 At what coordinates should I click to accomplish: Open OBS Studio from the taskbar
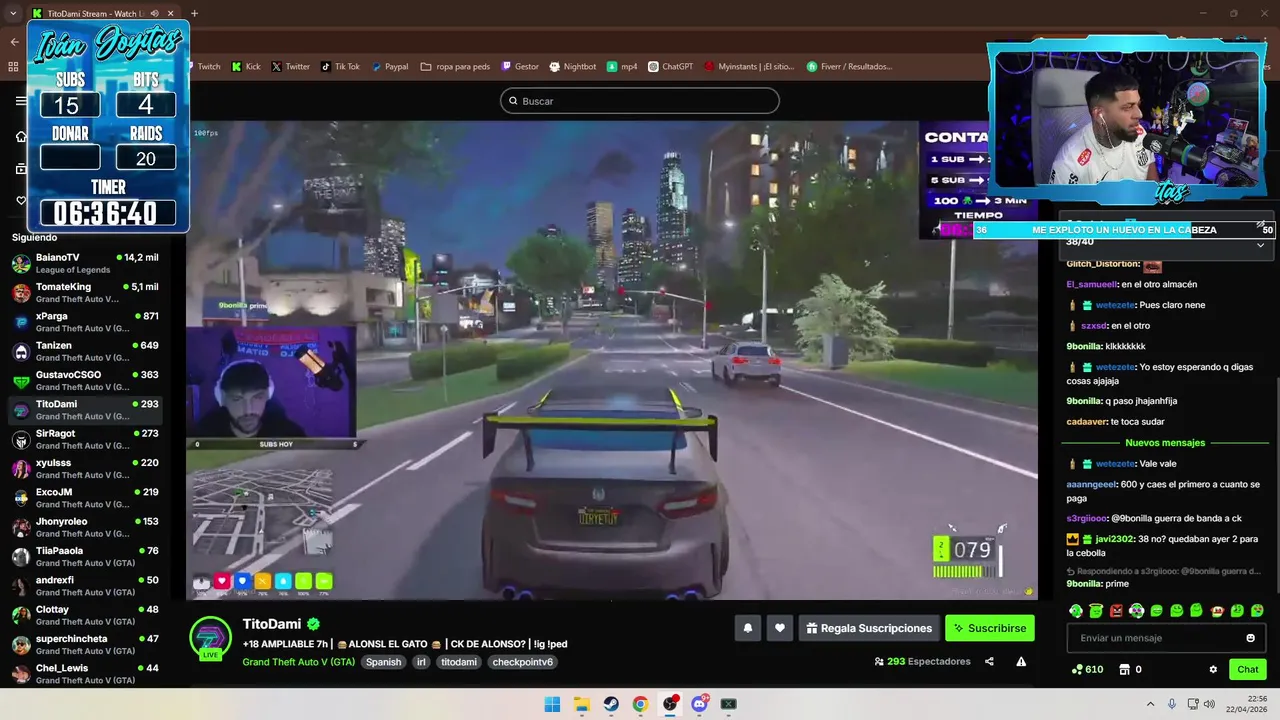669,704
